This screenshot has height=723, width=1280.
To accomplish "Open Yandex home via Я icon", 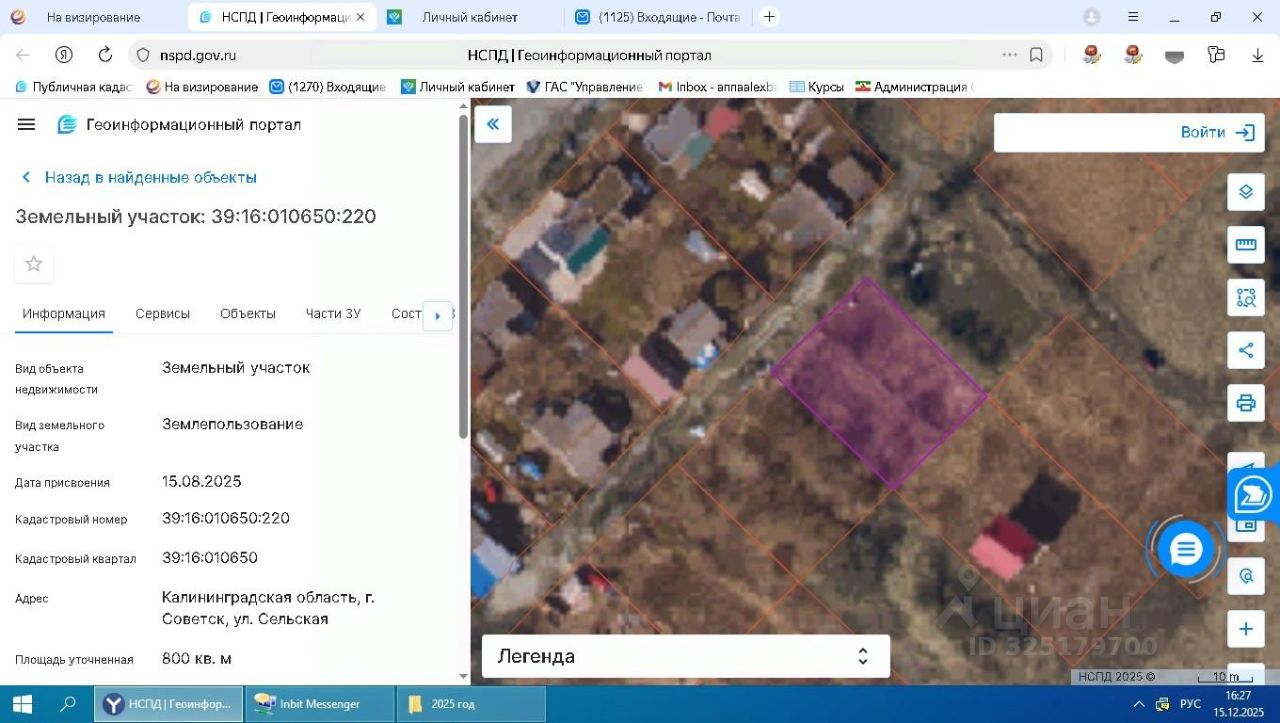I will [64, 55].
